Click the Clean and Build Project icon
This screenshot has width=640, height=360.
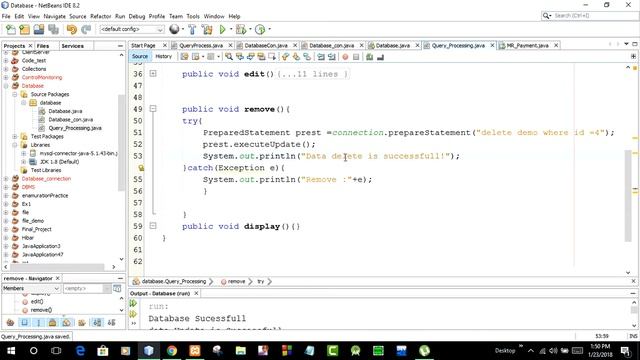(x=207, y=29)
